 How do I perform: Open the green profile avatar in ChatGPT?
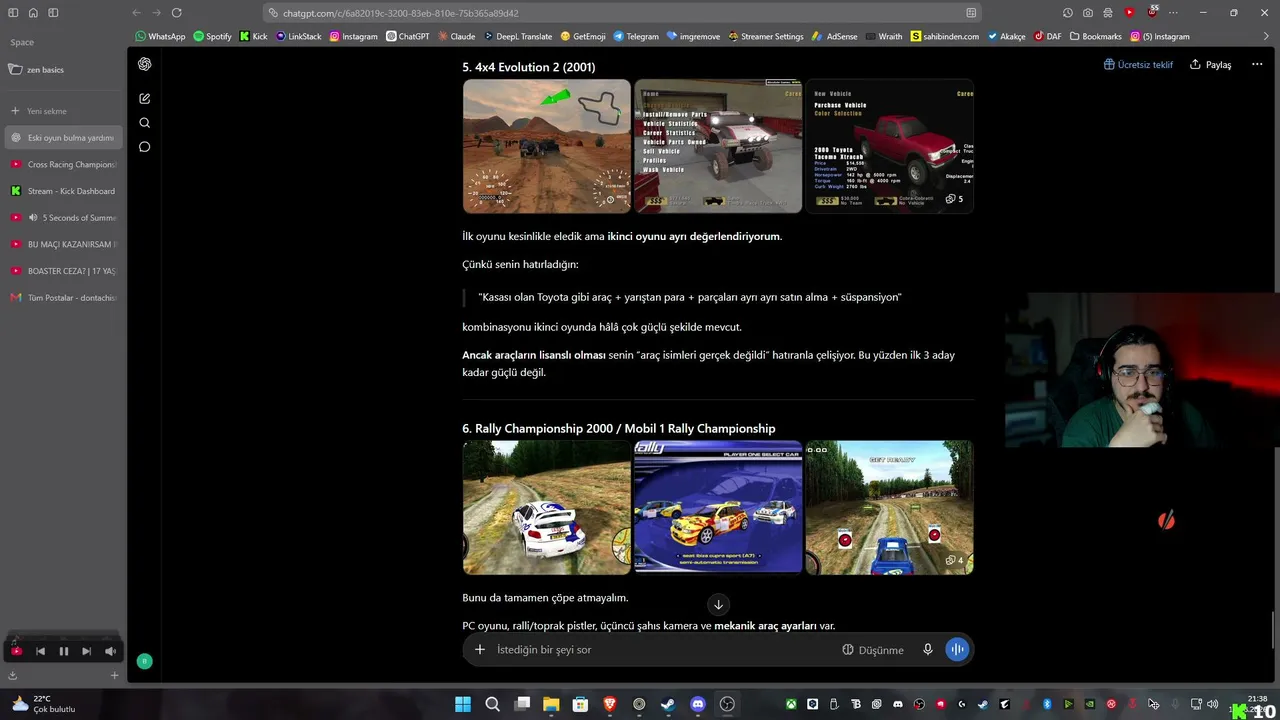point(144,661)
